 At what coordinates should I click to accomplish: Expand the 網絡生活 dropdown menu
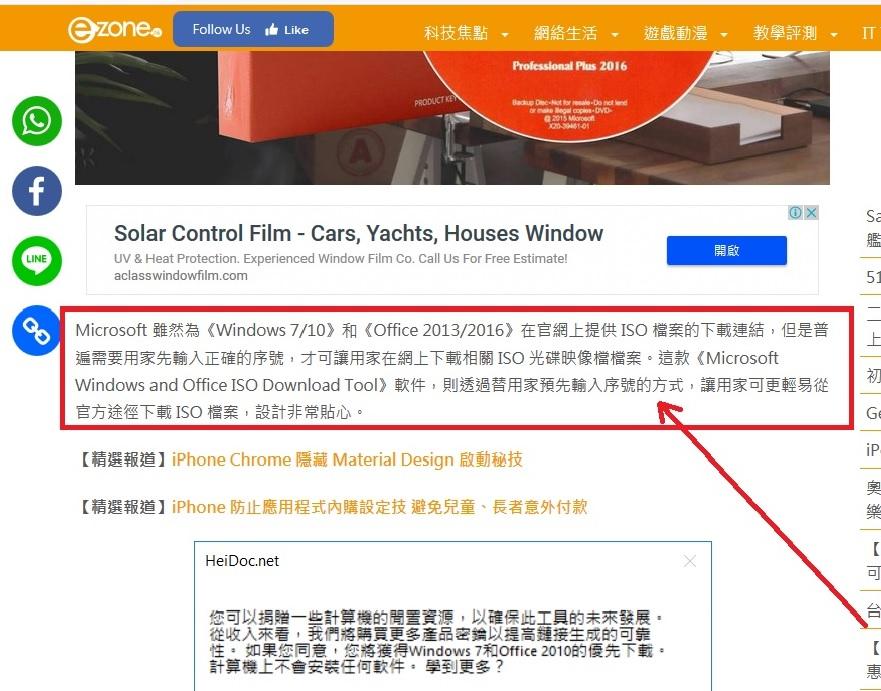(x=576, y=33)
